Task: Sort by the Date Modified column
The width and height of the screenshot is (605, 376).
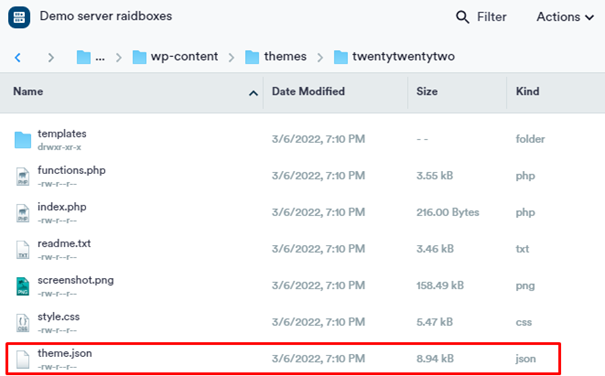Action: [308, 91]
